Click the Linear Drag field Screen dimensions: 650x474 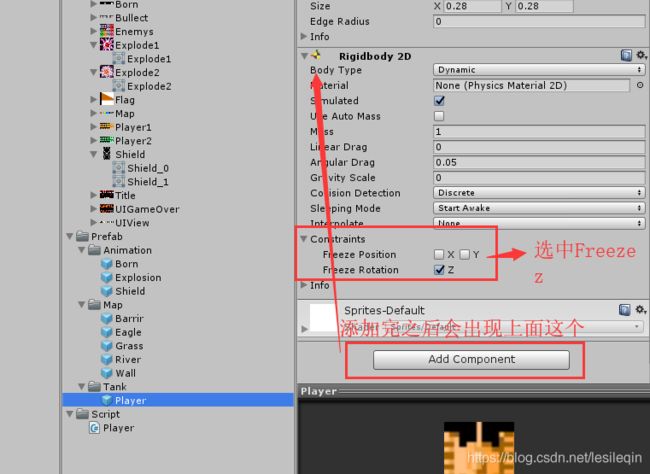click(539, 147)
